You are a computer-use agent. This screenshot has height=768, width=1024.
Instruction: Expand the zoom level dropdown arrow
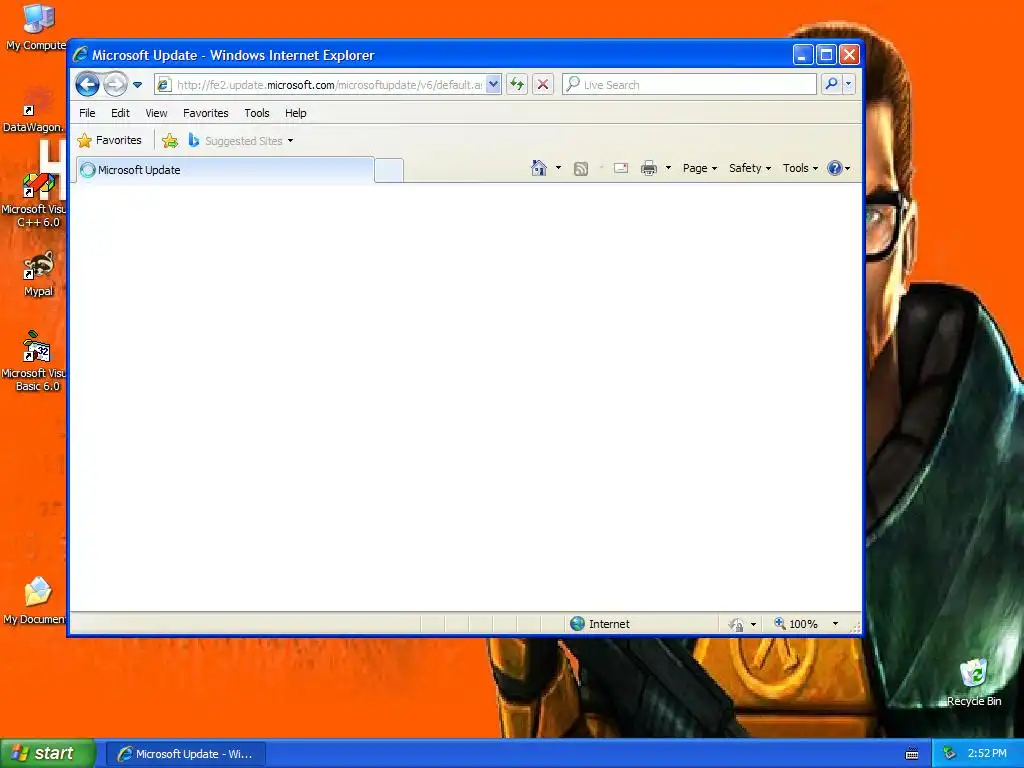tap(835, 624)
